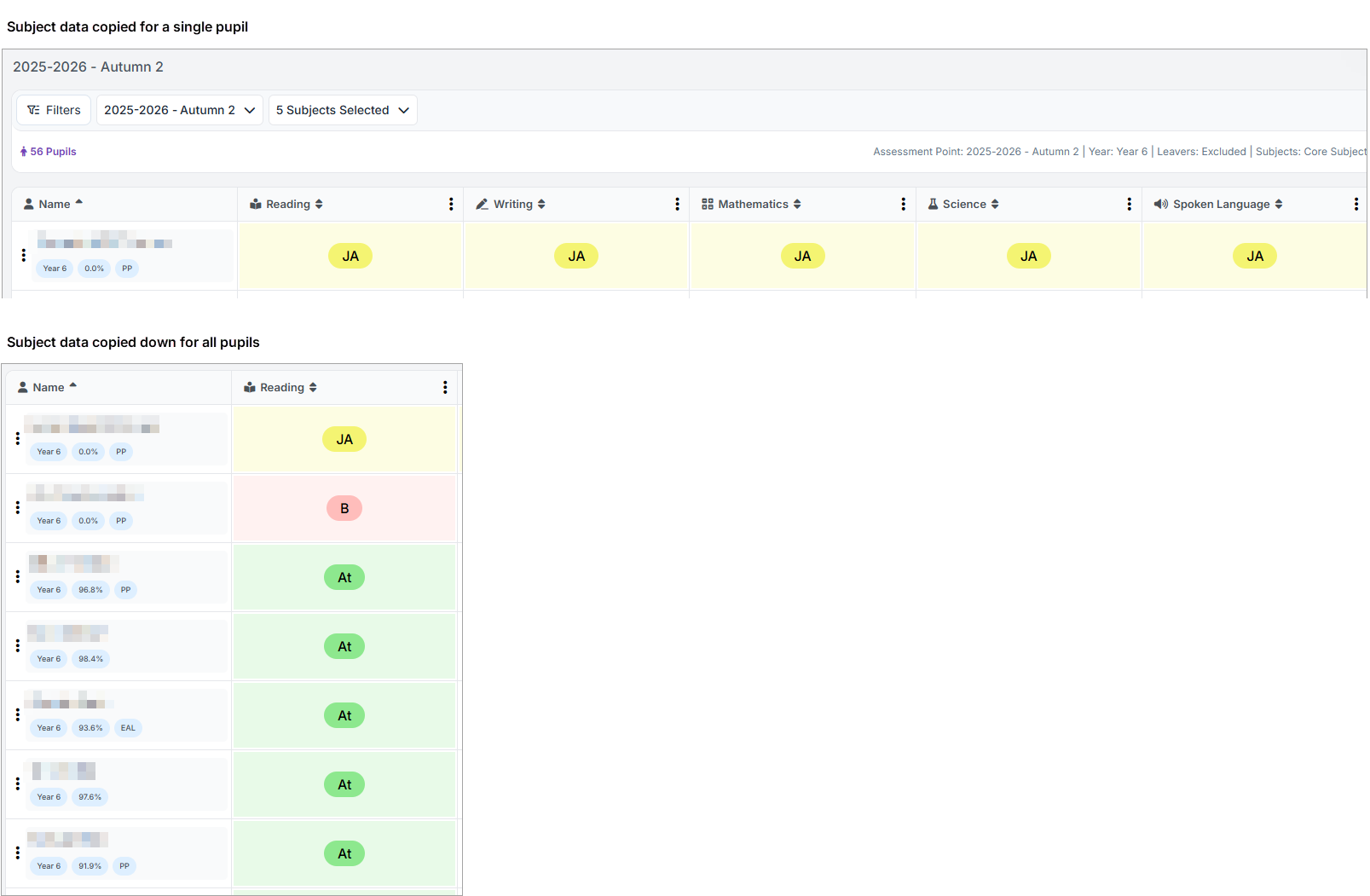Open Writing column options menu
Screen dimensions: 1370x896
click(677, 205)
